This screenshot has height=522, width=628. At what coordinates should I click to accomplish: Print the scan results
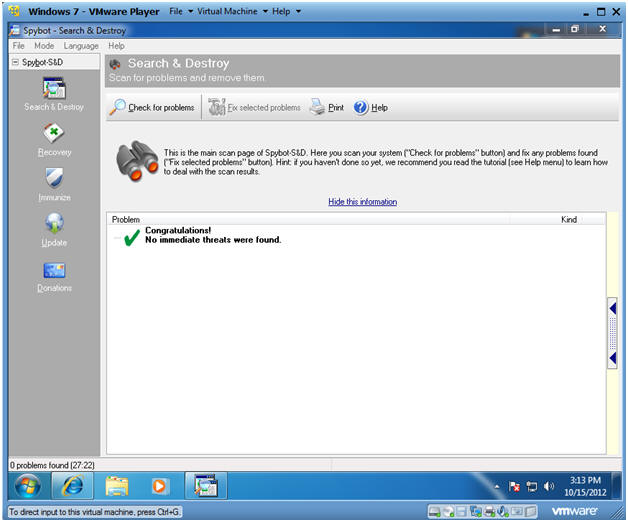[x=327, y=107]
